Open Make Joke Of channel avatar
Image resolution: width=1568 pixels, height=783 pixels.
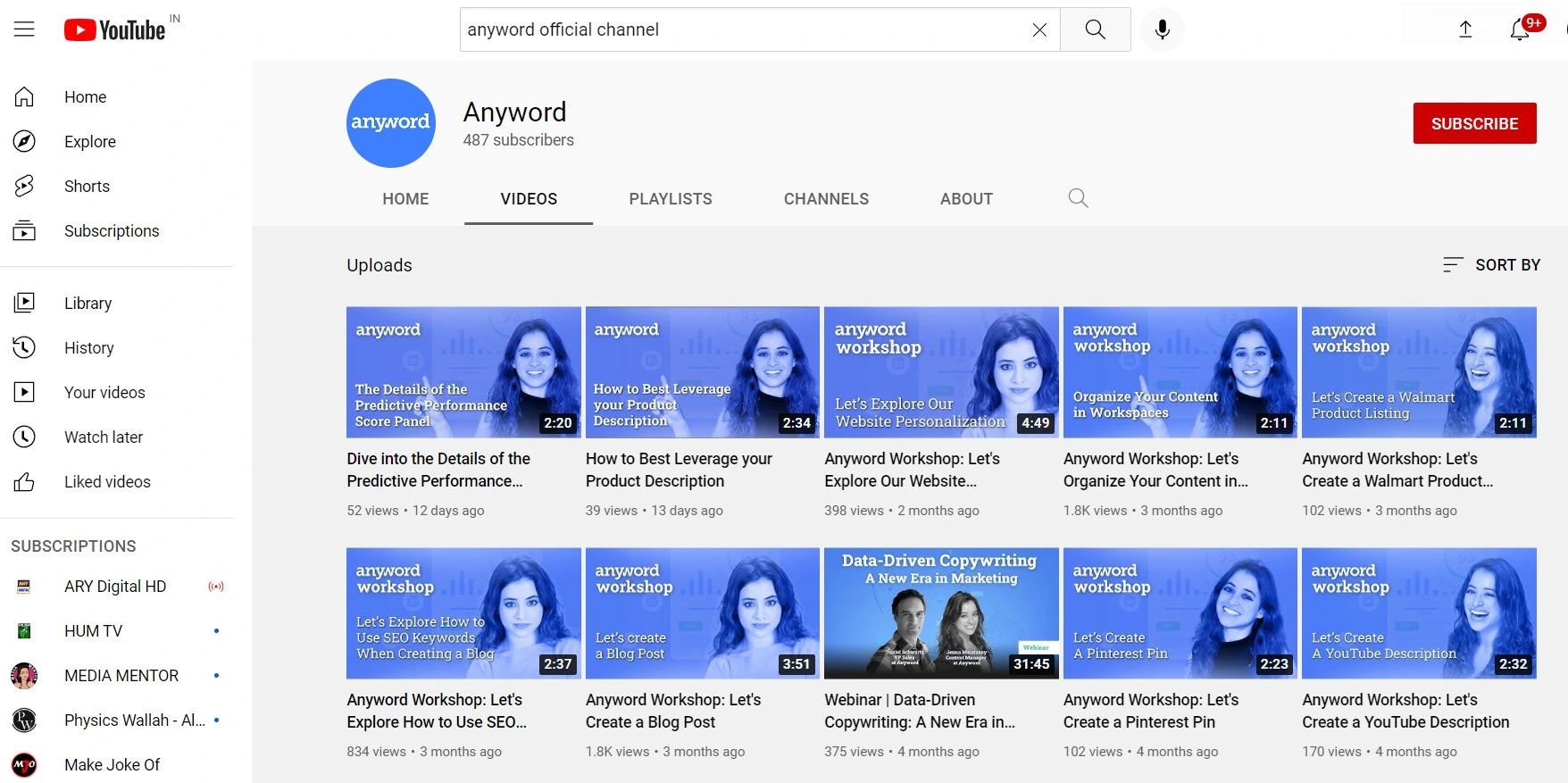coord(24,765)
